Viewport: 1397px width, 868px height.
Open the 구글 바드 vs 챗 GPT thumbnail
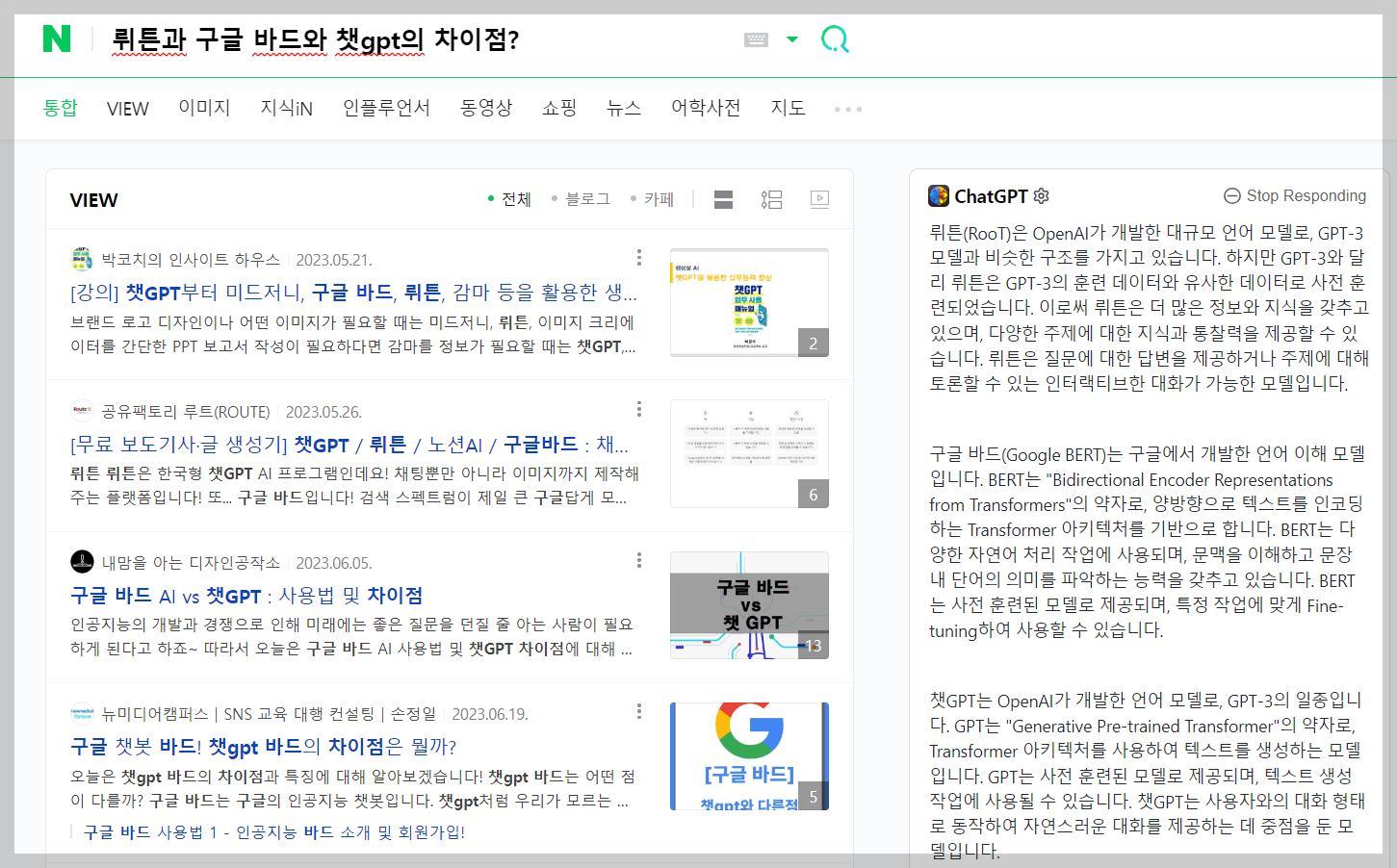[749, 605]
